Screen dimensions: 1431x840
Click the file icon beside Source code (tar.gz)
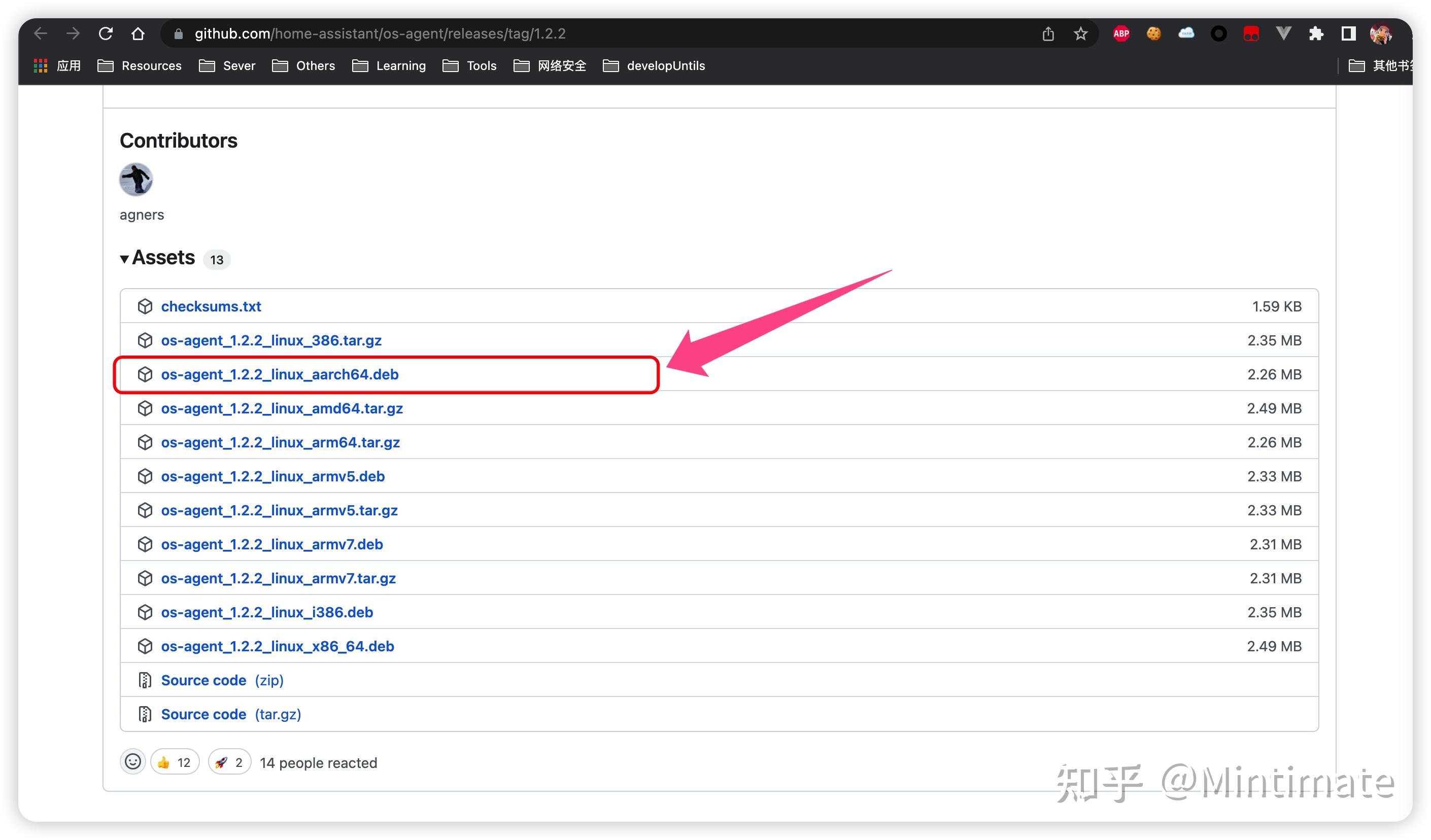point(145,715)
